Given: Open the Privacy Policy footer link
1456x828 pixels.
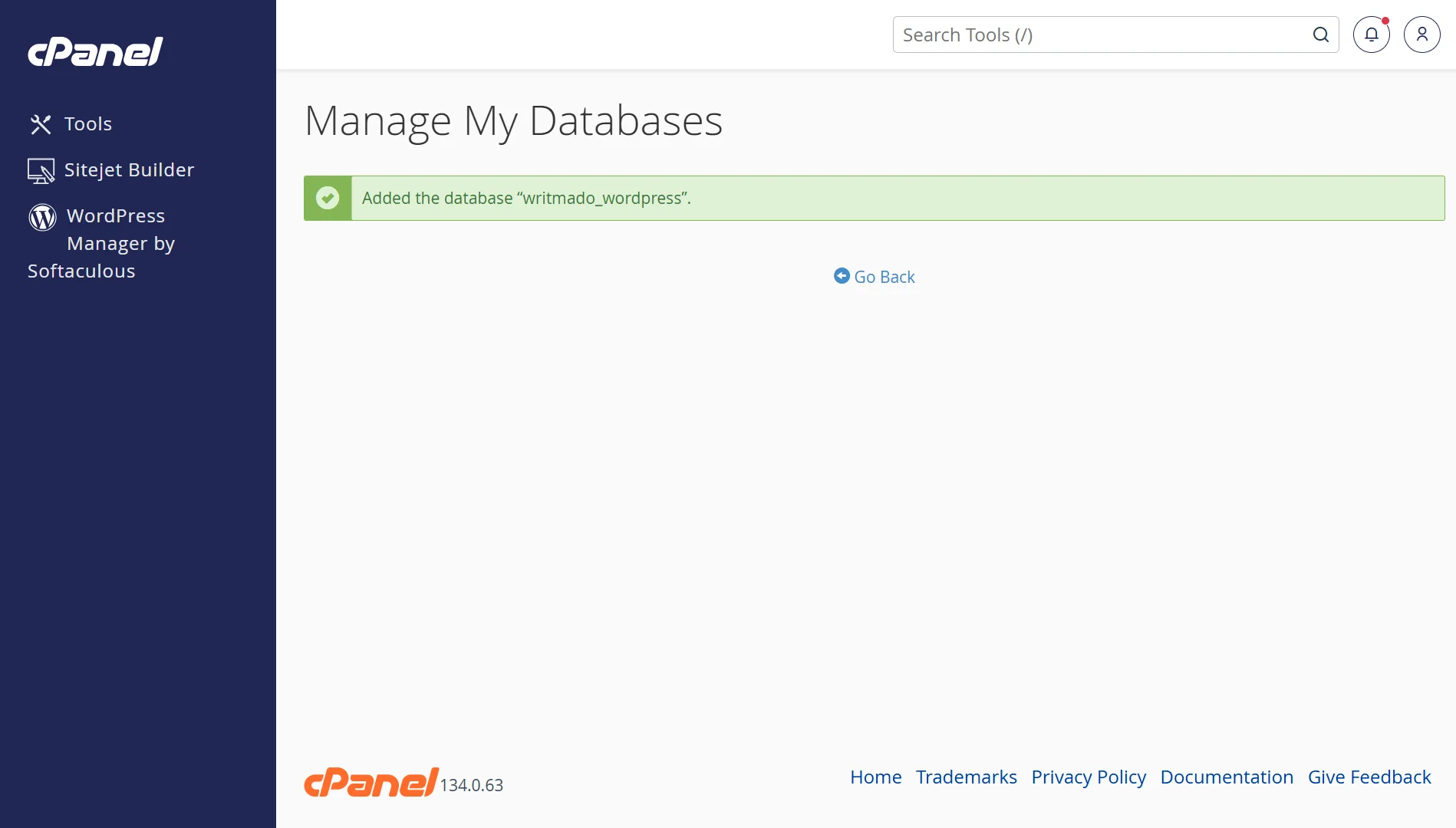Looking at the screenshot, I should point(1089,777).
